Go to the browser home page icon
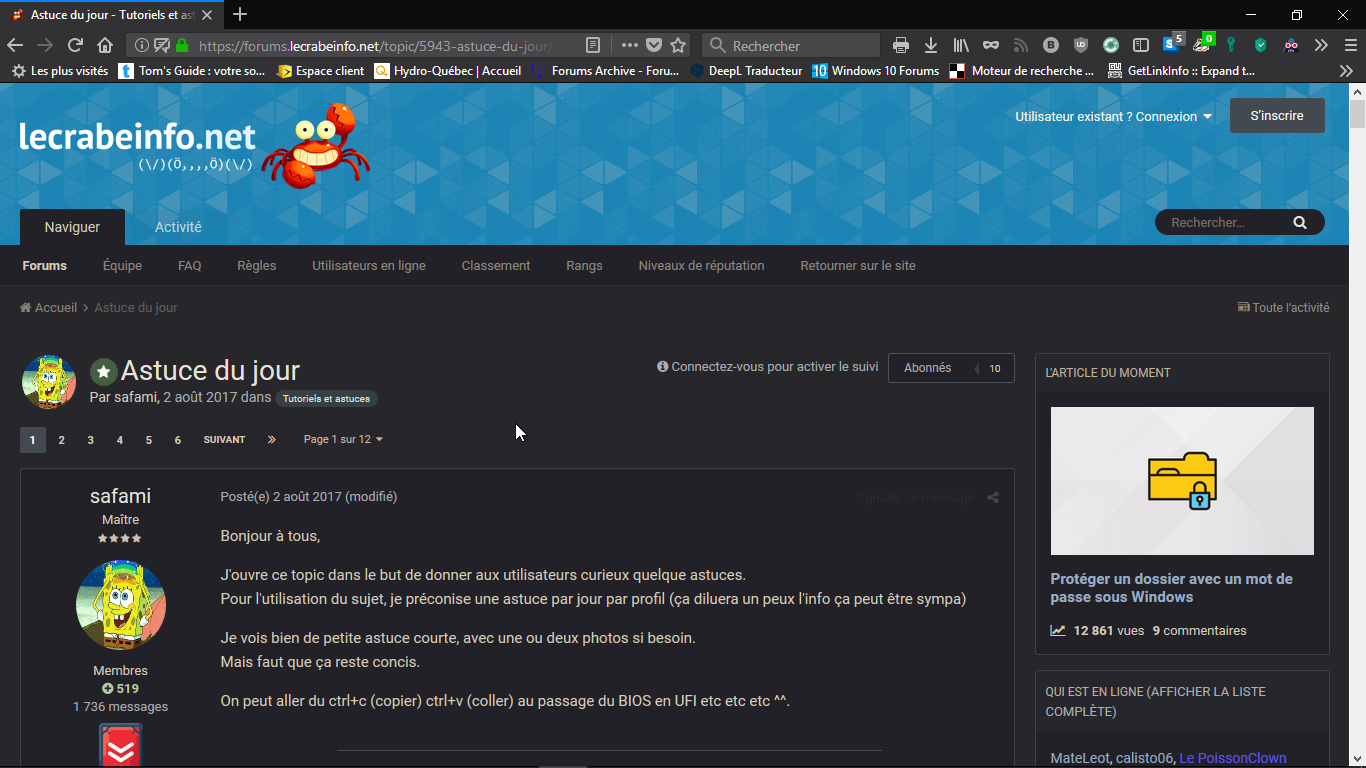The image size is (1366, 768). coord(105,45)
